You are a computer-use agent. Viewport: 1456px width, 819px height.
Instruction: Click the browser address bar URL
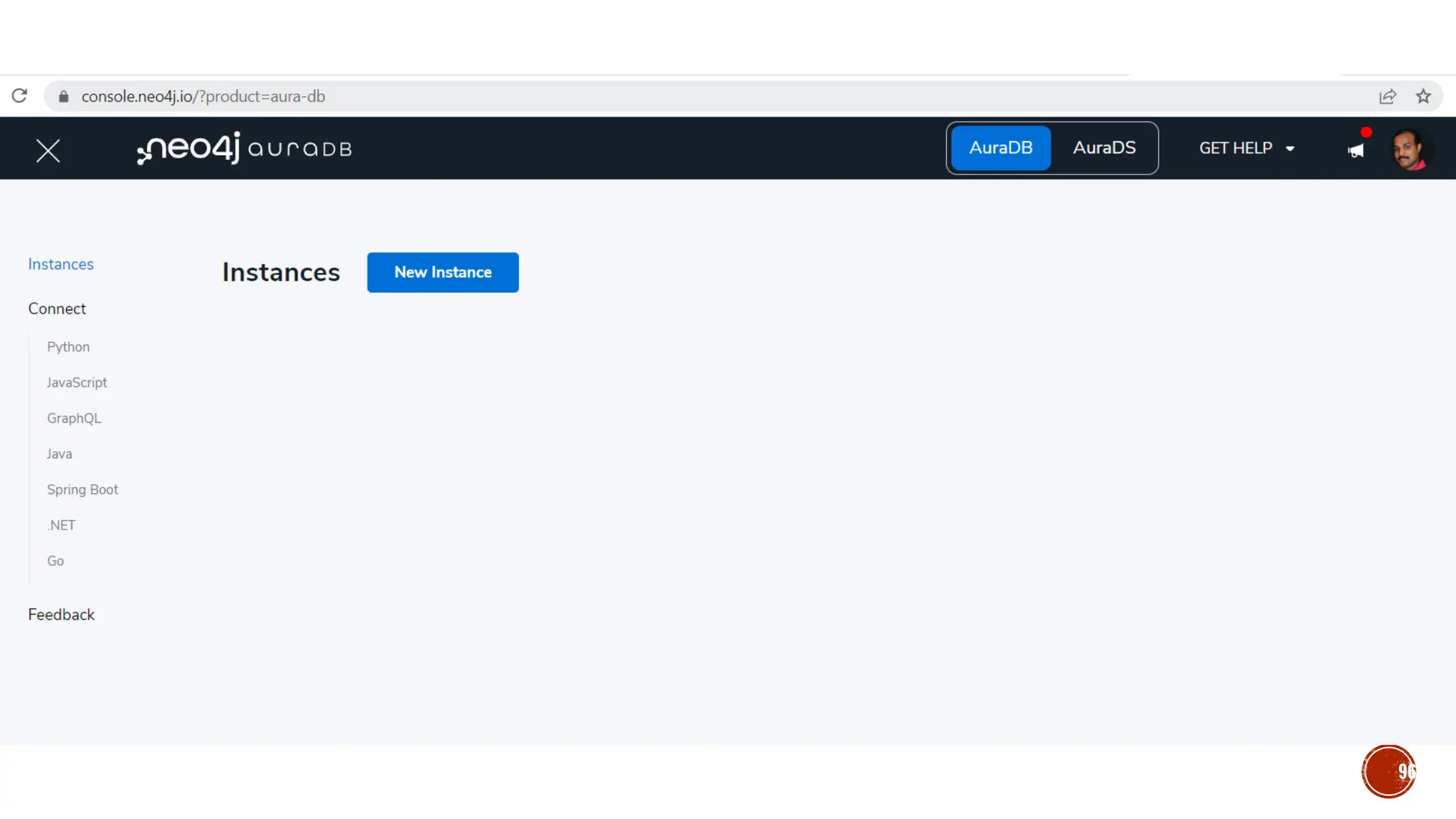(x=203, y=97)
